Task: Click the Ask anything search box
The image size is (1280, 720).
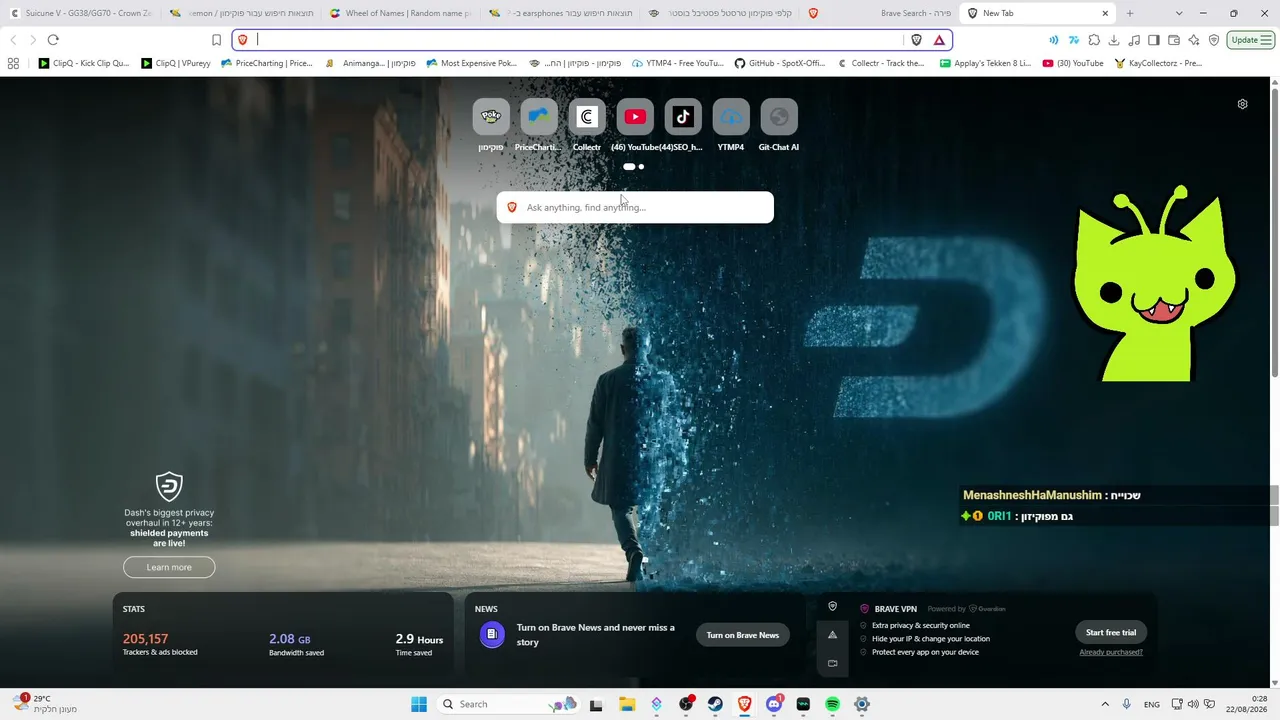Action: point(635,207)
